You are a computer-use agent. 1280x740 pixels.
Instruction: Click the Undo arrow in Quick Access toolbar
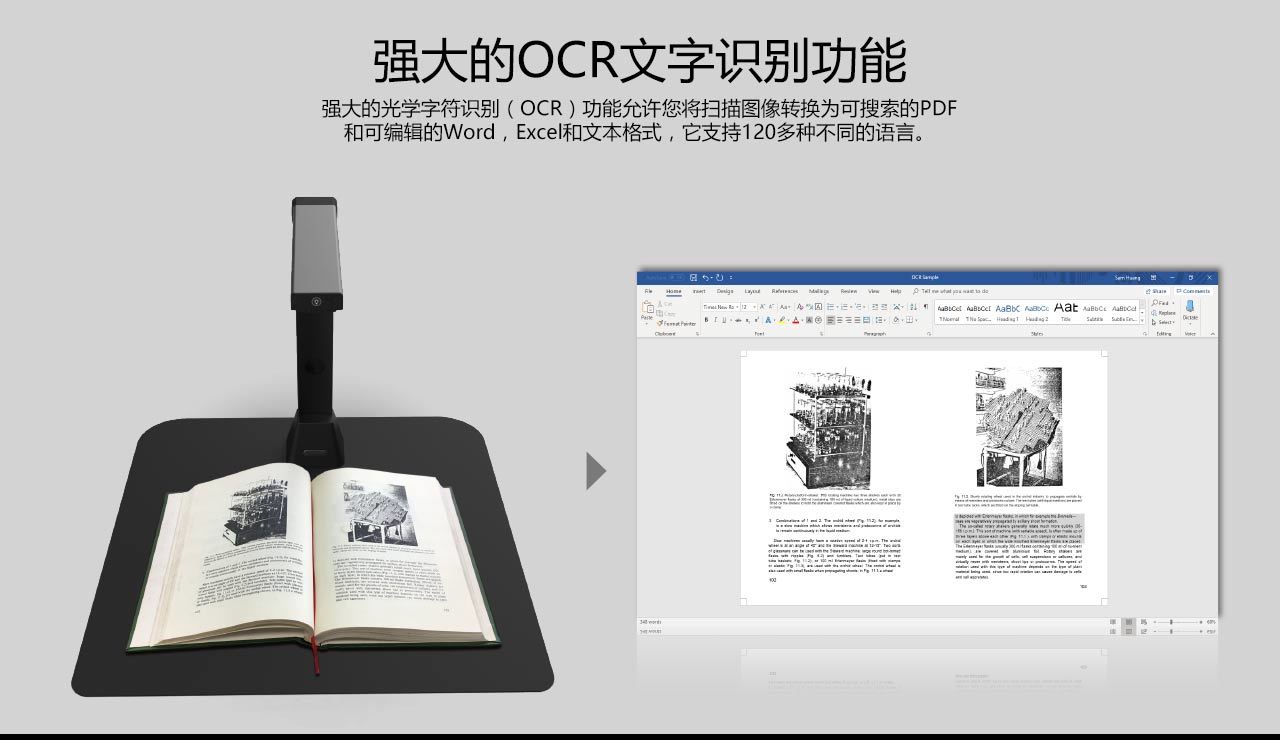[x=705, y=277]
